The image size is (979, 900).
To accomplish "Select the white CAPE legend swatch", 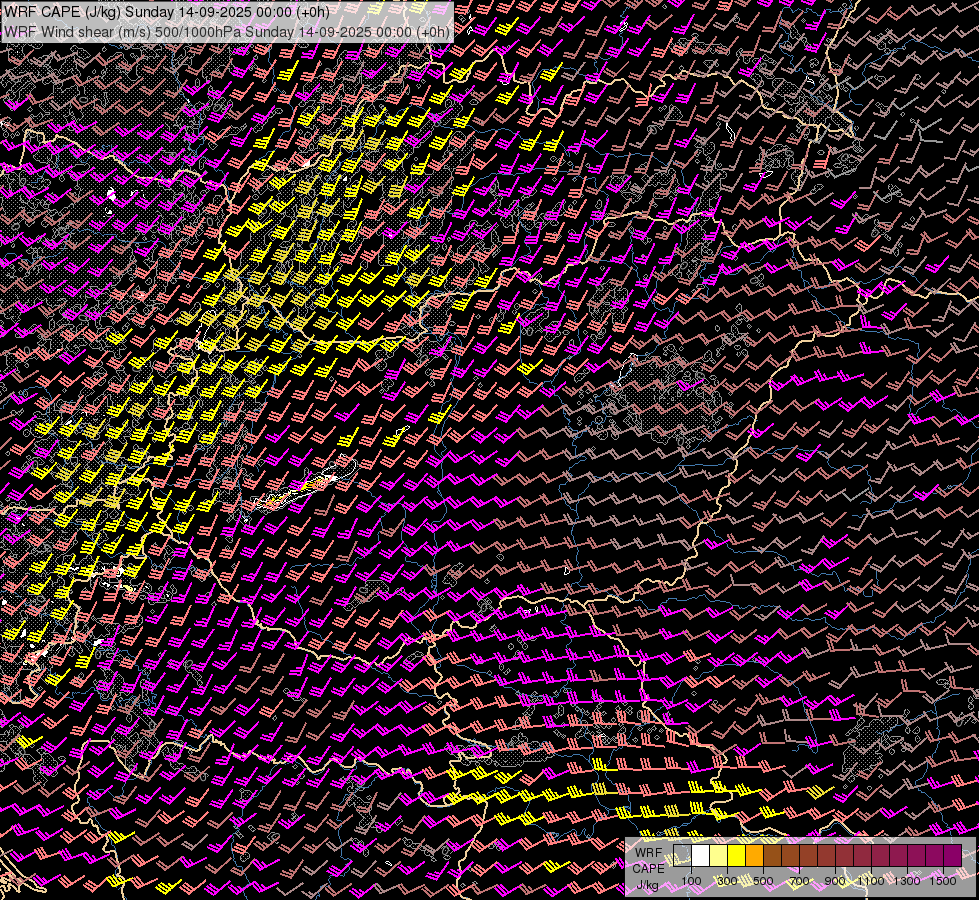I will [700, 855].
